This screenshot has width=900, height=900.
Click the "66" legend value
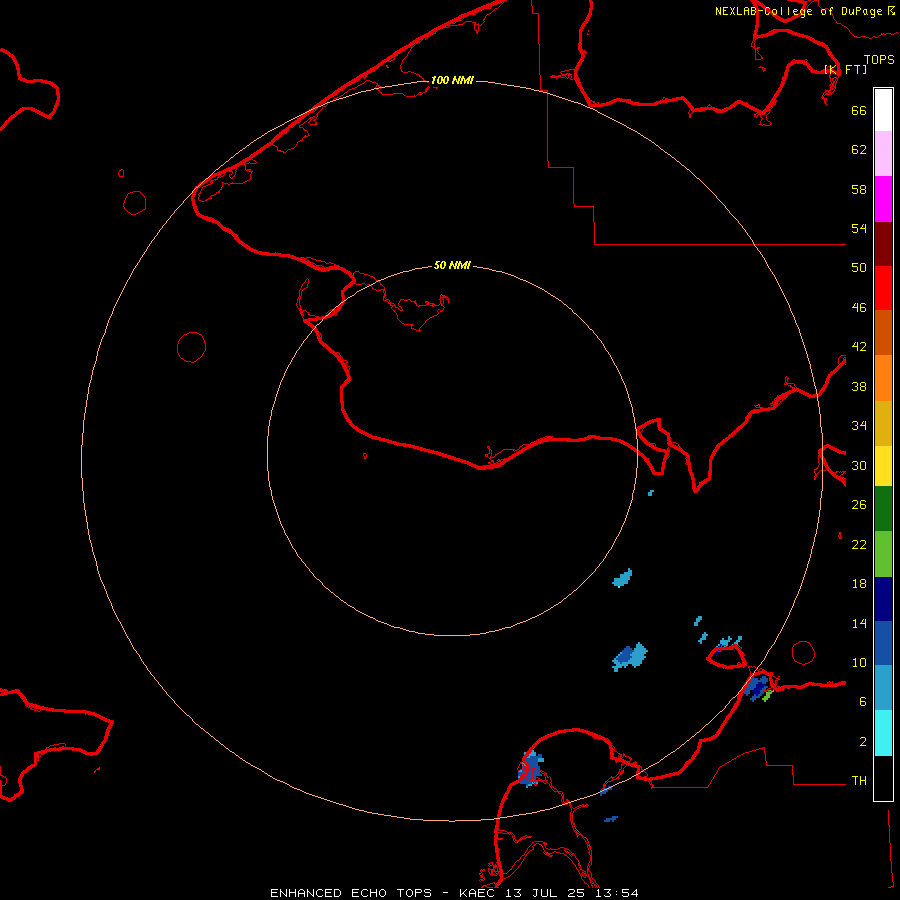[x=859, y=110]
